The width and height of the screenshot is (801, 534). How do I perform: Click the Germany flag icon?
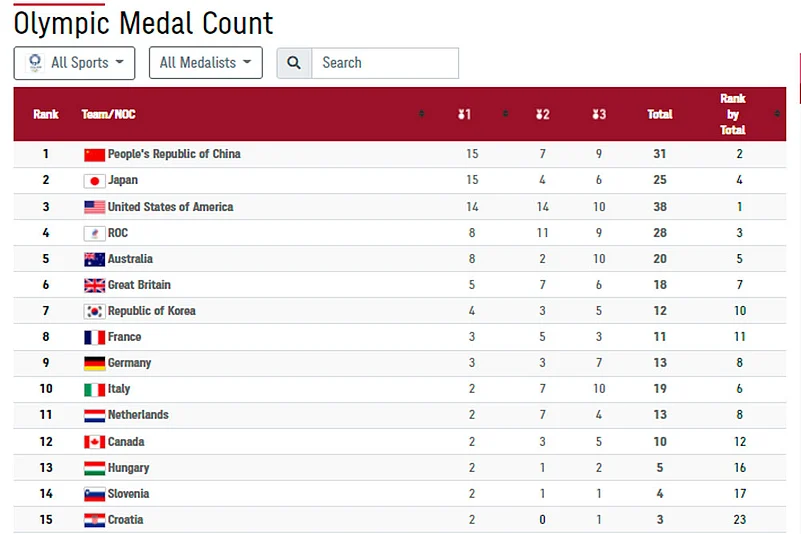(94, 363)
